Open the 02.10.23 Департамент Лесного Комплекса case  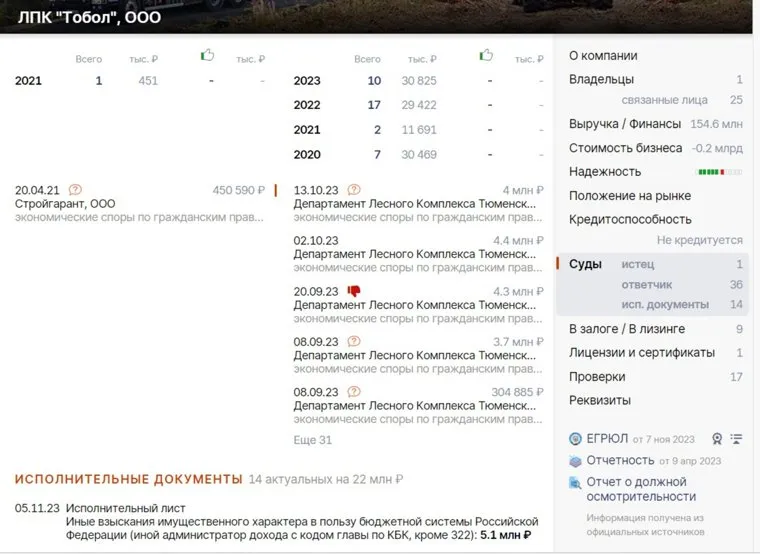pyautogui.click(x=410, y=254)
